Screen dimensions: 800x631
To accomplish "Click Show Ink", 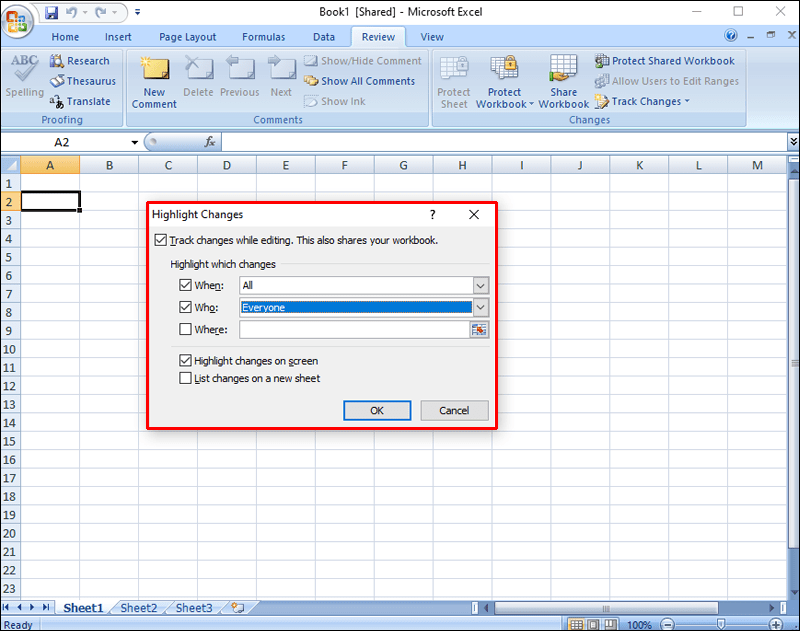I will (x=335, y=102).
